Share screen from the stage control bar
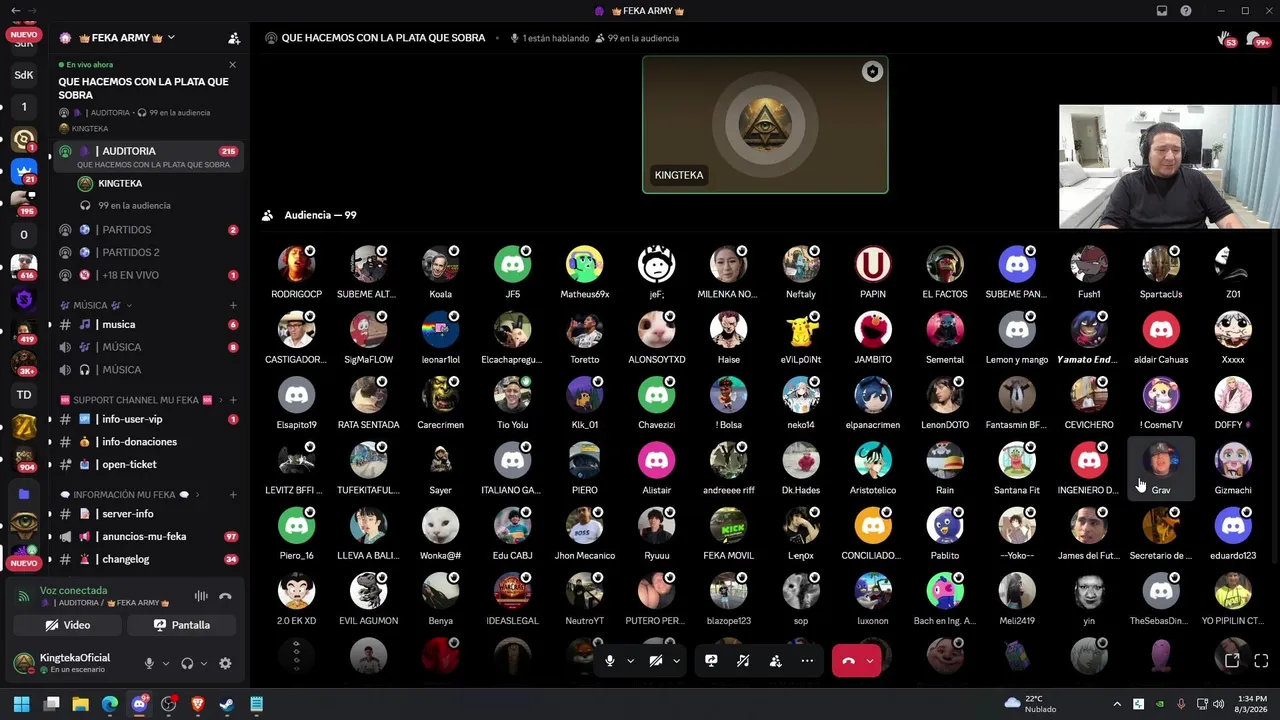This screenshot has width=1280, height=720. point(711,661)
